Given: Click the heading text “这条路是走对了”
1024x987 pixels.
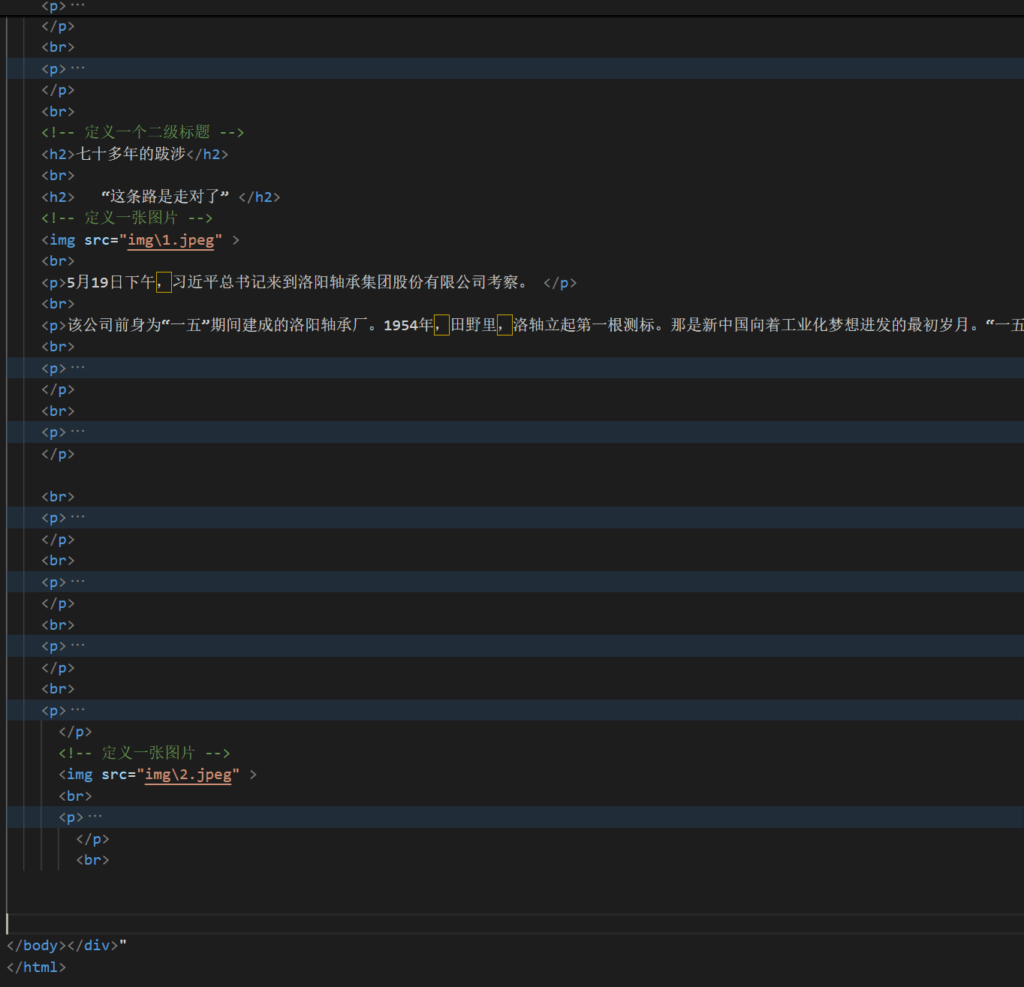Looking at the screenshot, I should pyautogui.click(x=165, y=197).
